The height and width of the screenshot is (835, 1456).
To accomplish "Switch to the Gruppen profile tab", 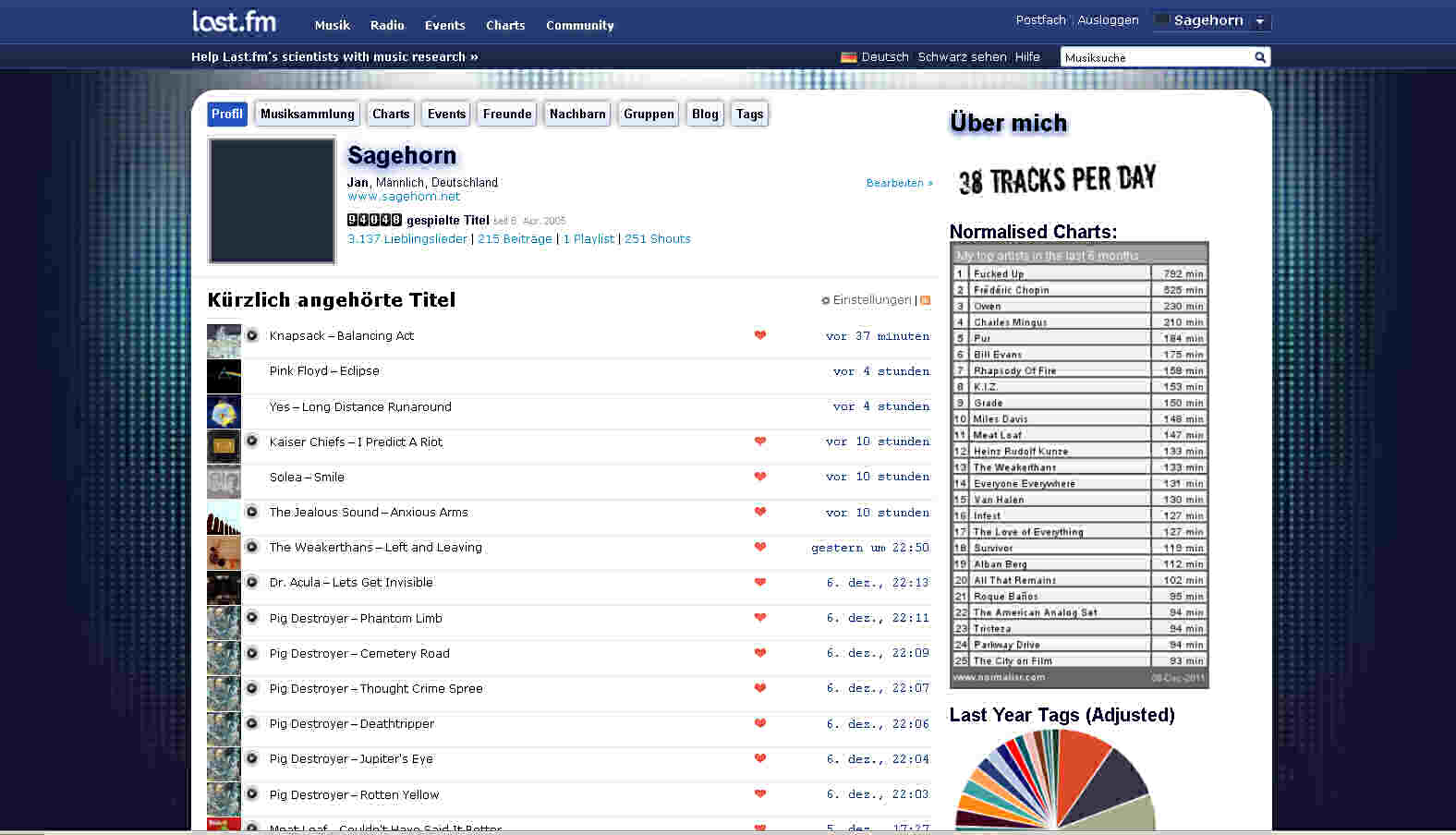I will pyautogui.click(x=649, y=114).
